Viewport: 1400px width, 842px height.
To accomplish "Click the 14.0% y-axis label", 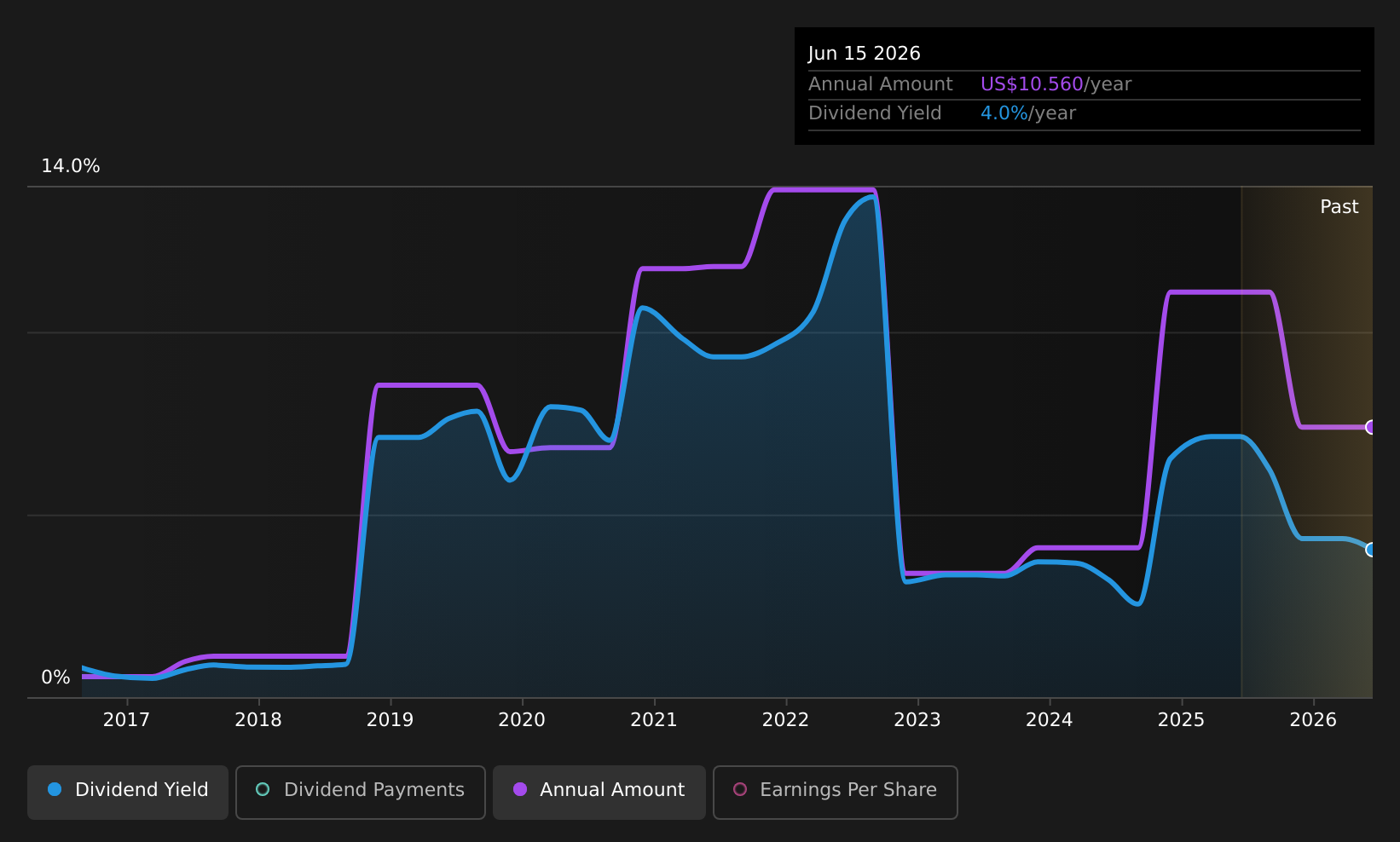I will [x=71, y=166].
